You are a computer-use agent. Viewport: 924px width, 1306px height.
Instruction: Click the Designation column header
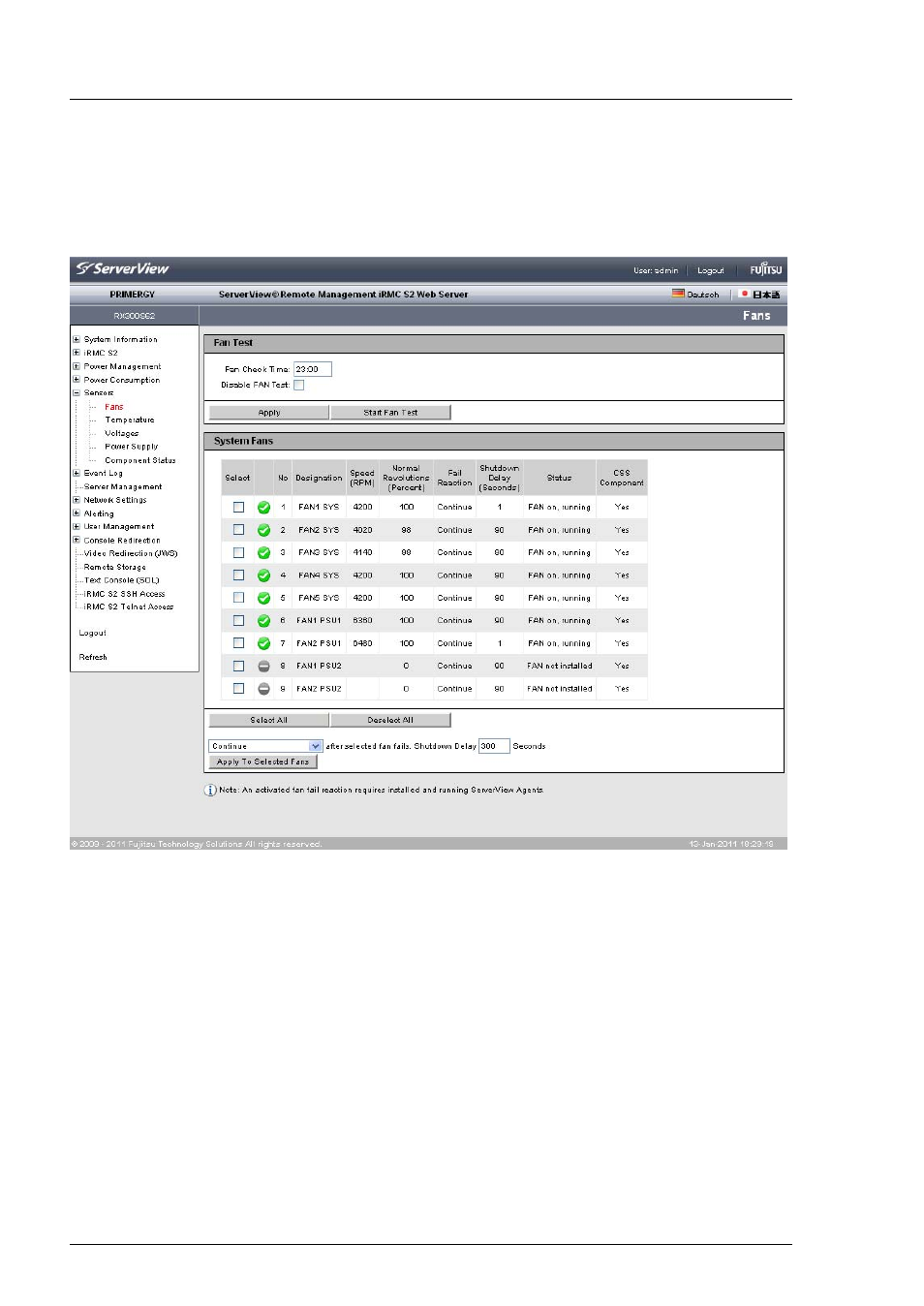coord(319,478)
